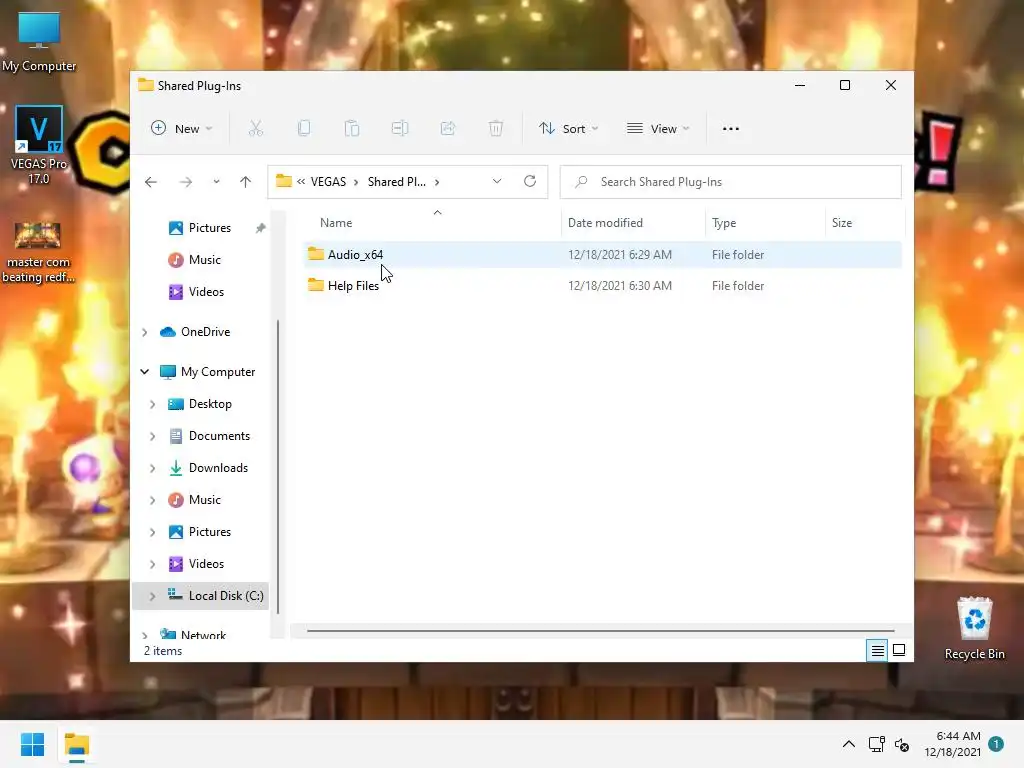The height and width of the screenshot is (768, 1024).
Task: Show hidden tray icons chevron
Action: 848,744
